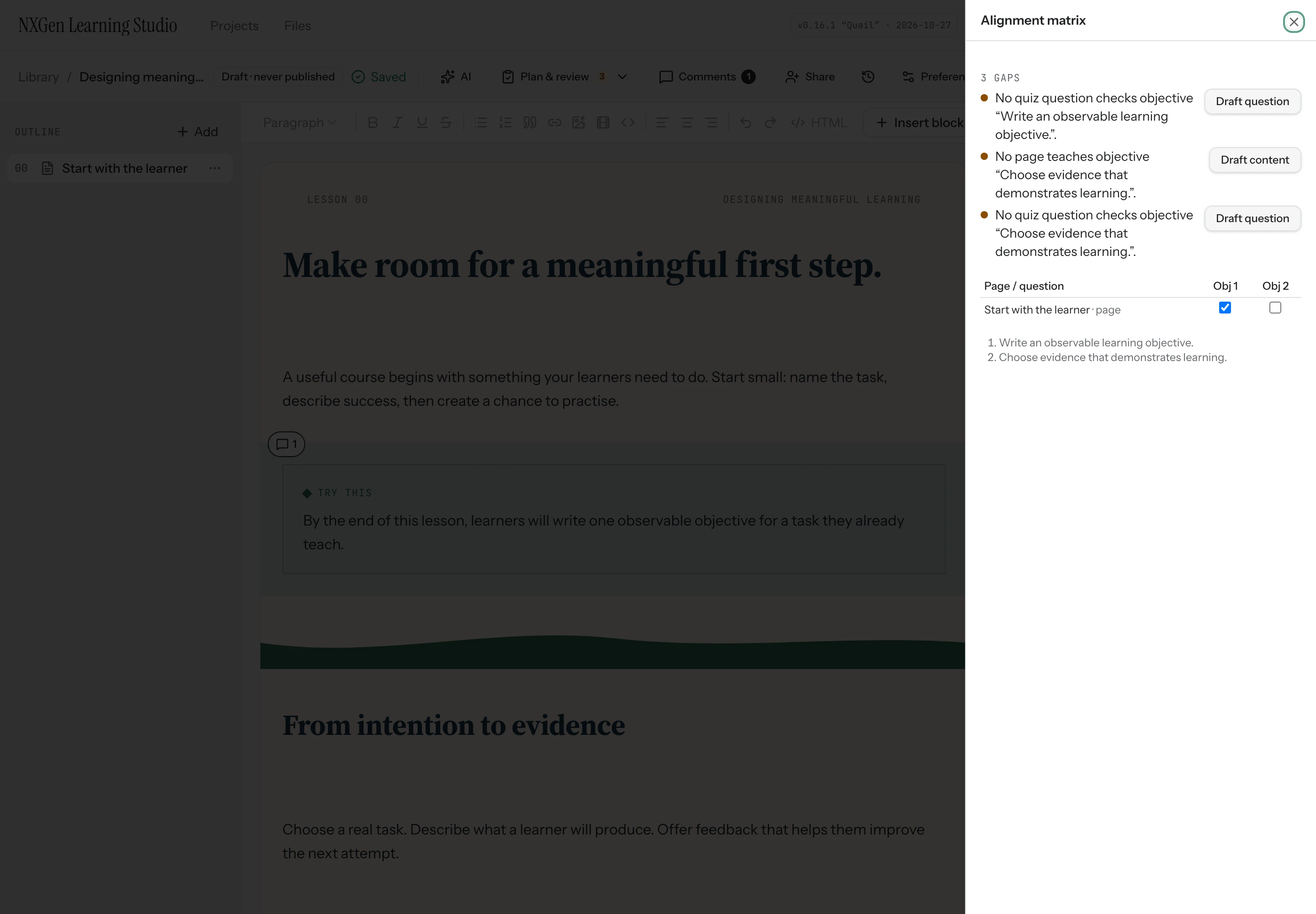
Task: Open the comment bubble on Try This block
Action: 287,444
